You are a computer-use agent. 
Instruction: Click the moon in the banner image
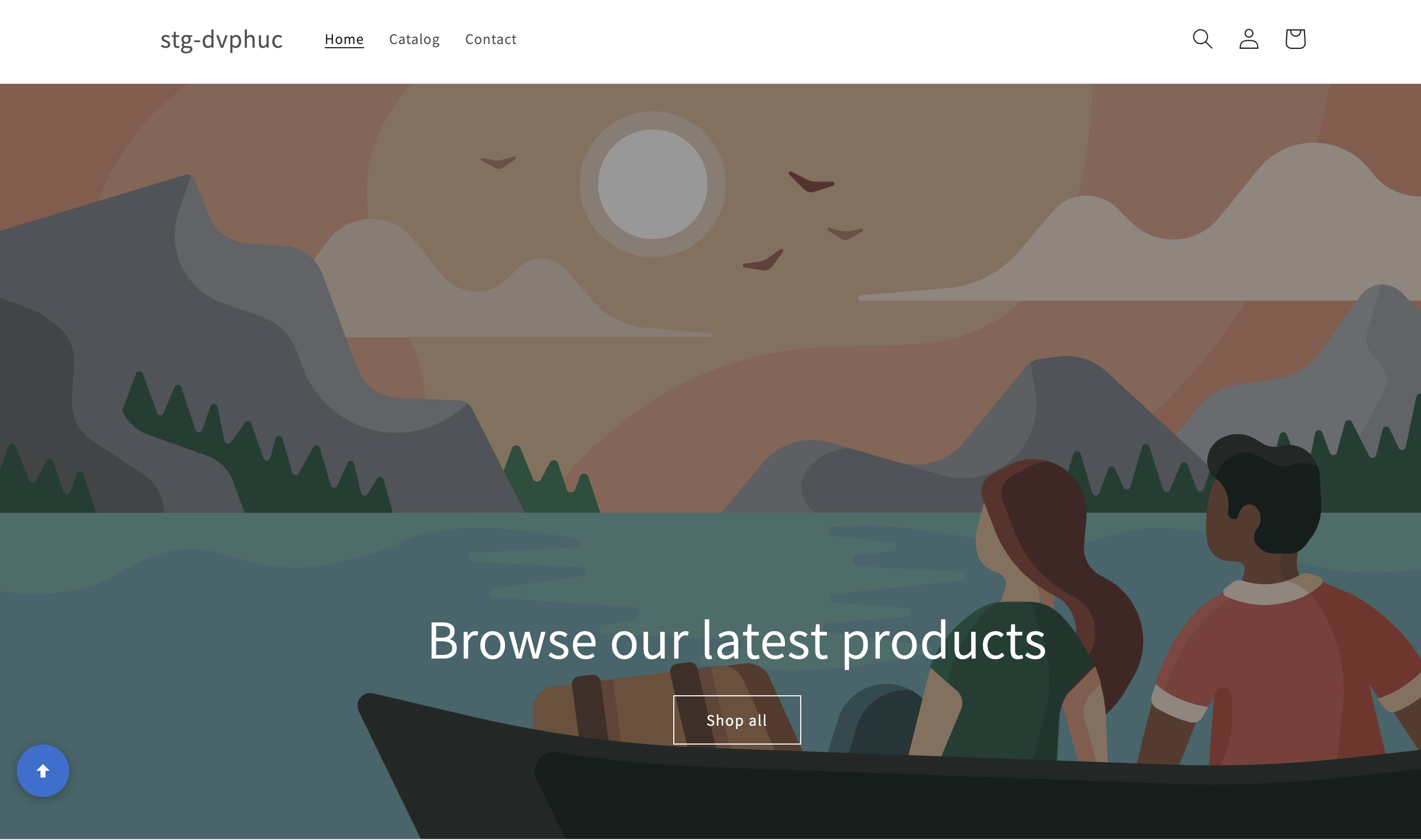[652, 184]
